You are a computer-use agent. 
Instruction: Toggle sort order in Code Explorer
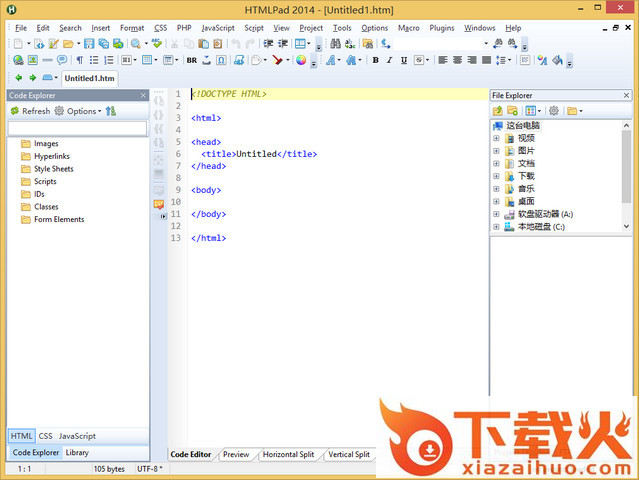click(111, 111)
